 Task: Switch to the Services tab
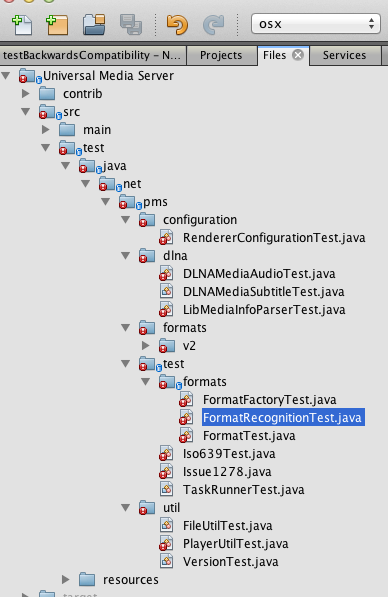345,56
